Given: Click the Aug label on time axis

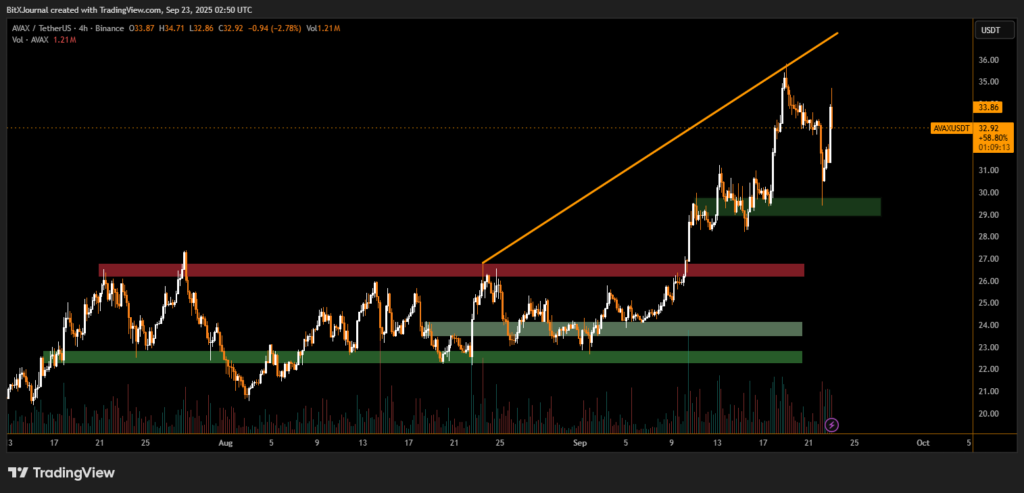Looking at the screenshot, I should 224,441.
